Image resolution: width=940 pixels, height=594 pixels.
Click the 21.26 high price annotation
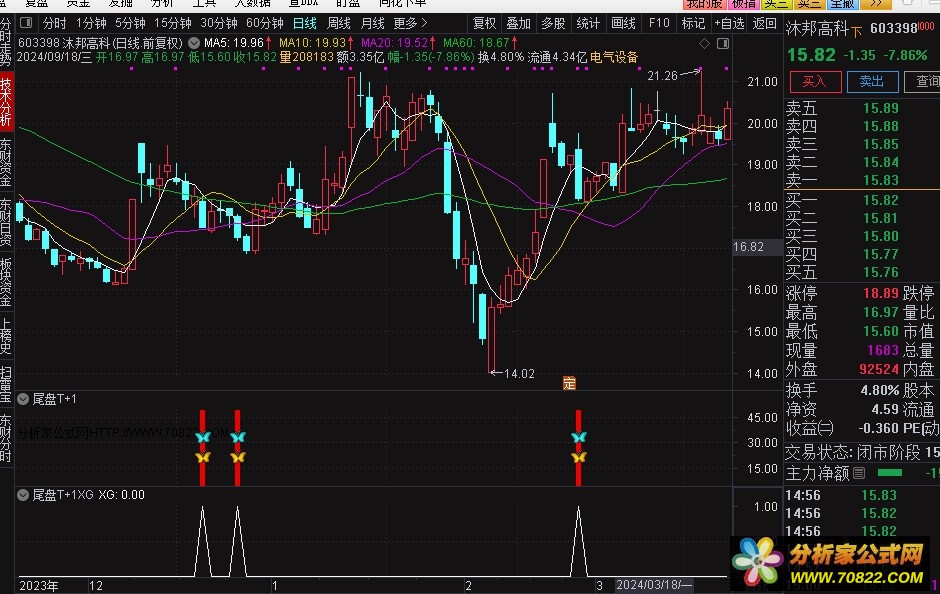coord(662,76)
